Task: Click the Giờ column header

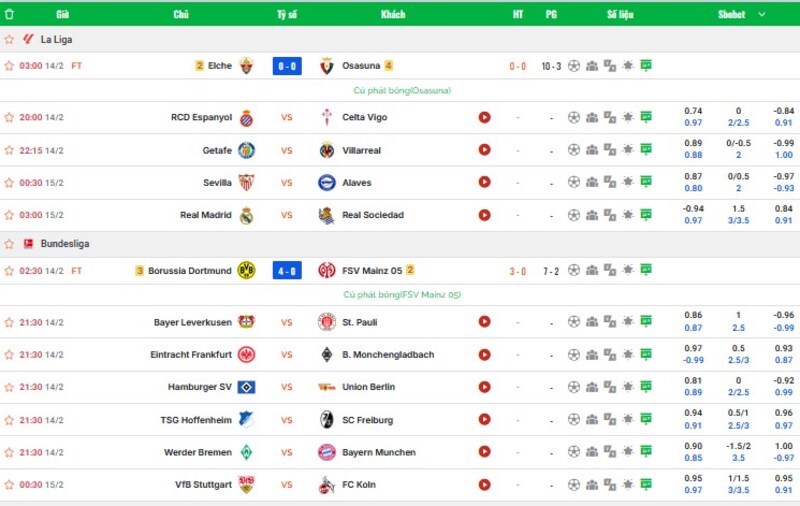Action: coord(62,15)
